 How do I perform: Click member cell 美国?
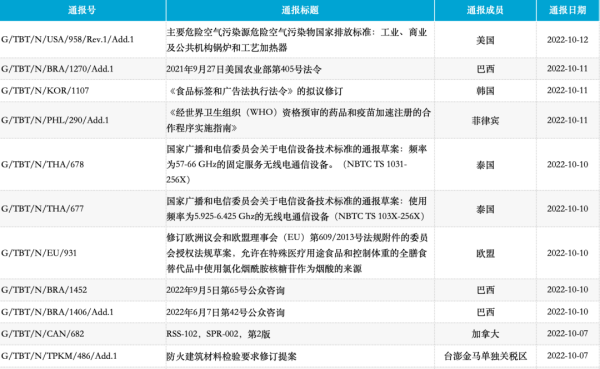pyautogui.click(x=485, y=40)
